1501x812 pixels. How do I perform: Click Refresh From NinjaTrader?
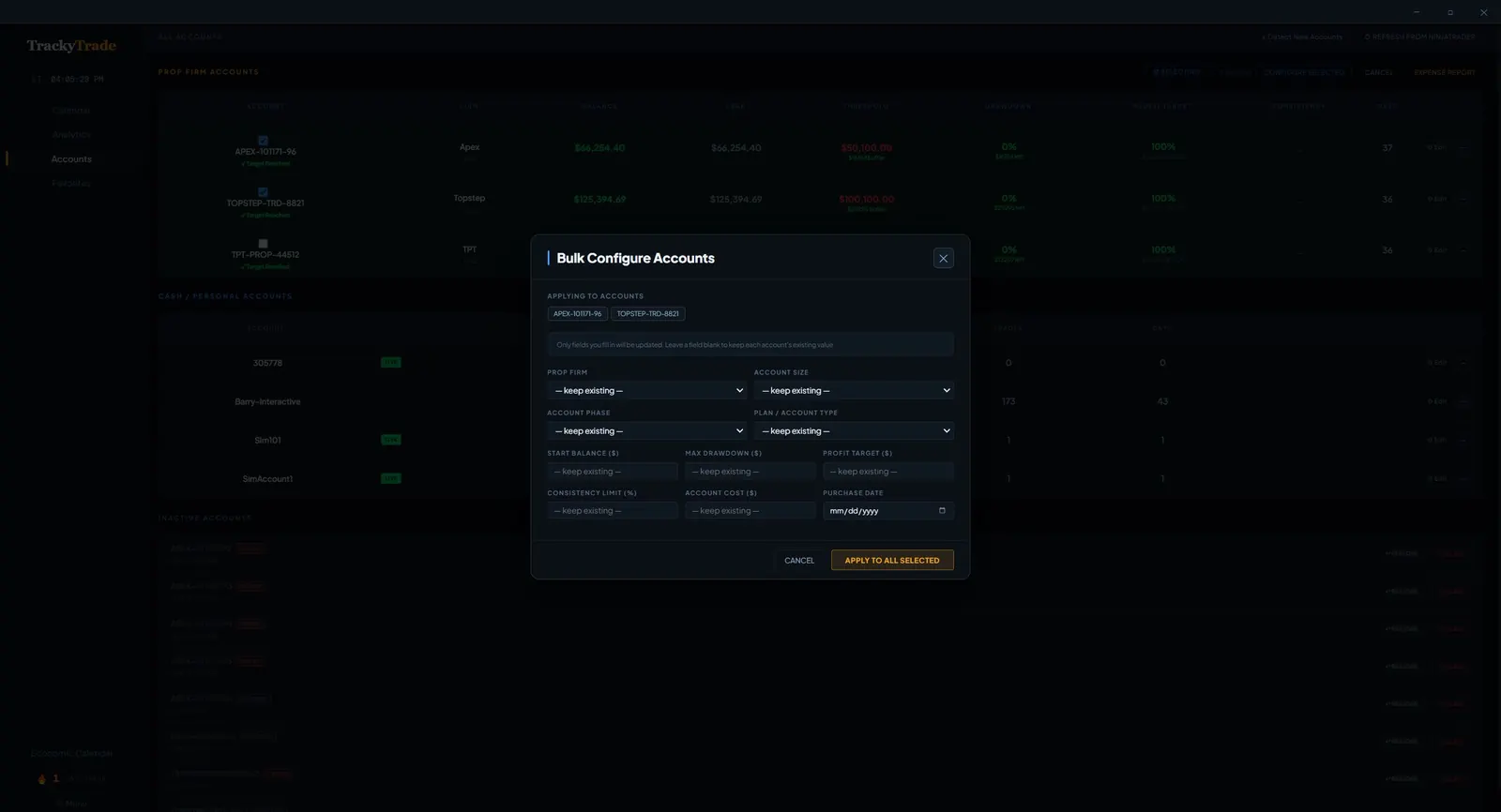1419,38
